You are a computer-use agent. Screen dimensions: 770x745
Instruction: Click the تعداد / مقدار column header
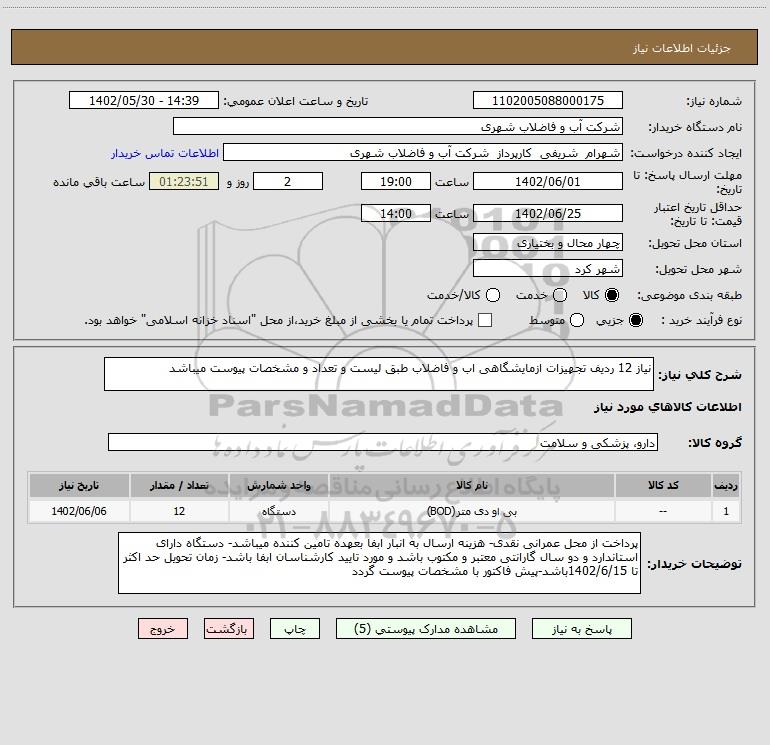(179, 485)
